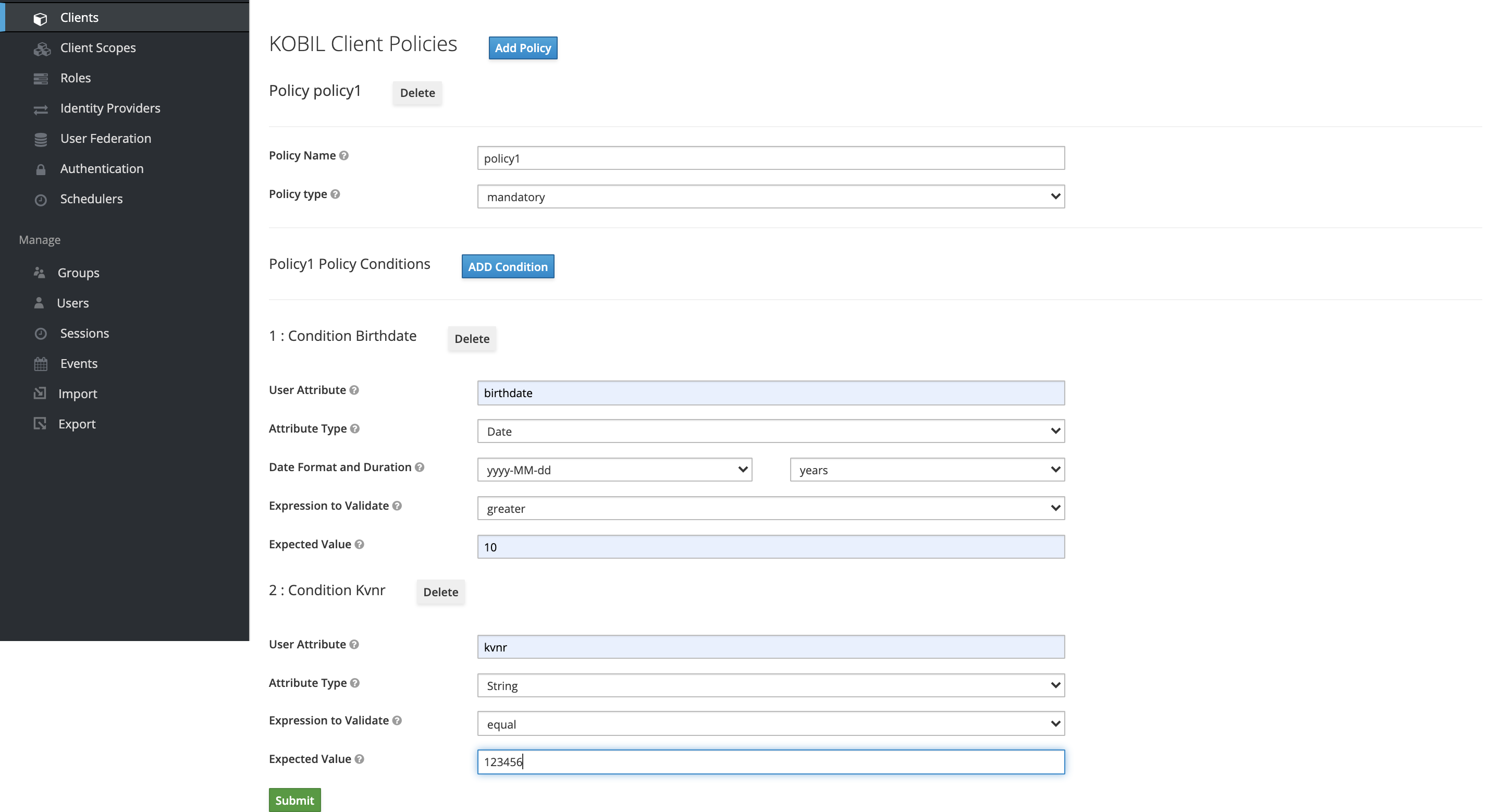1501x812 pixels.
Task: Click Submit button at bottom
Action: pos(295,800)
